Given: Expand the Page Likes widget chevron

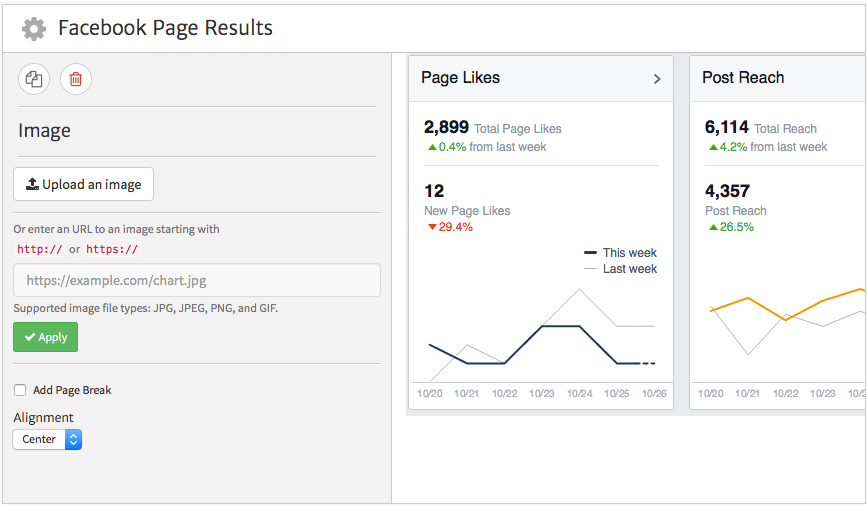Looking at the screenshot, I should click(657, 79).
